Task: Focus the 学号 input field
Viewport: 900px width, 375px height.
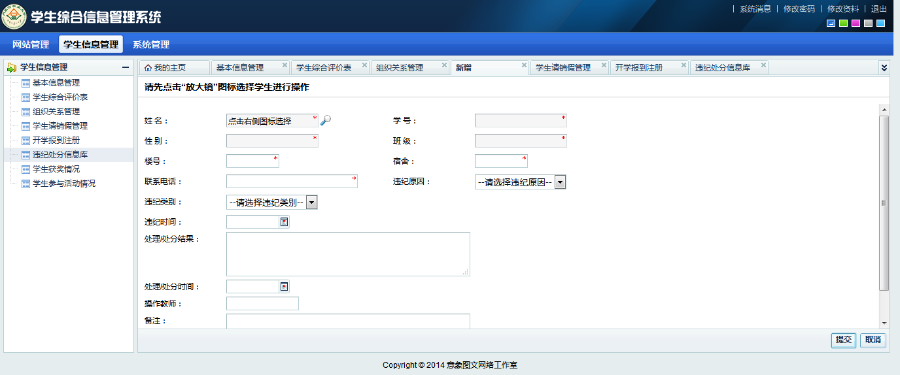Action: tap(521, 121)
